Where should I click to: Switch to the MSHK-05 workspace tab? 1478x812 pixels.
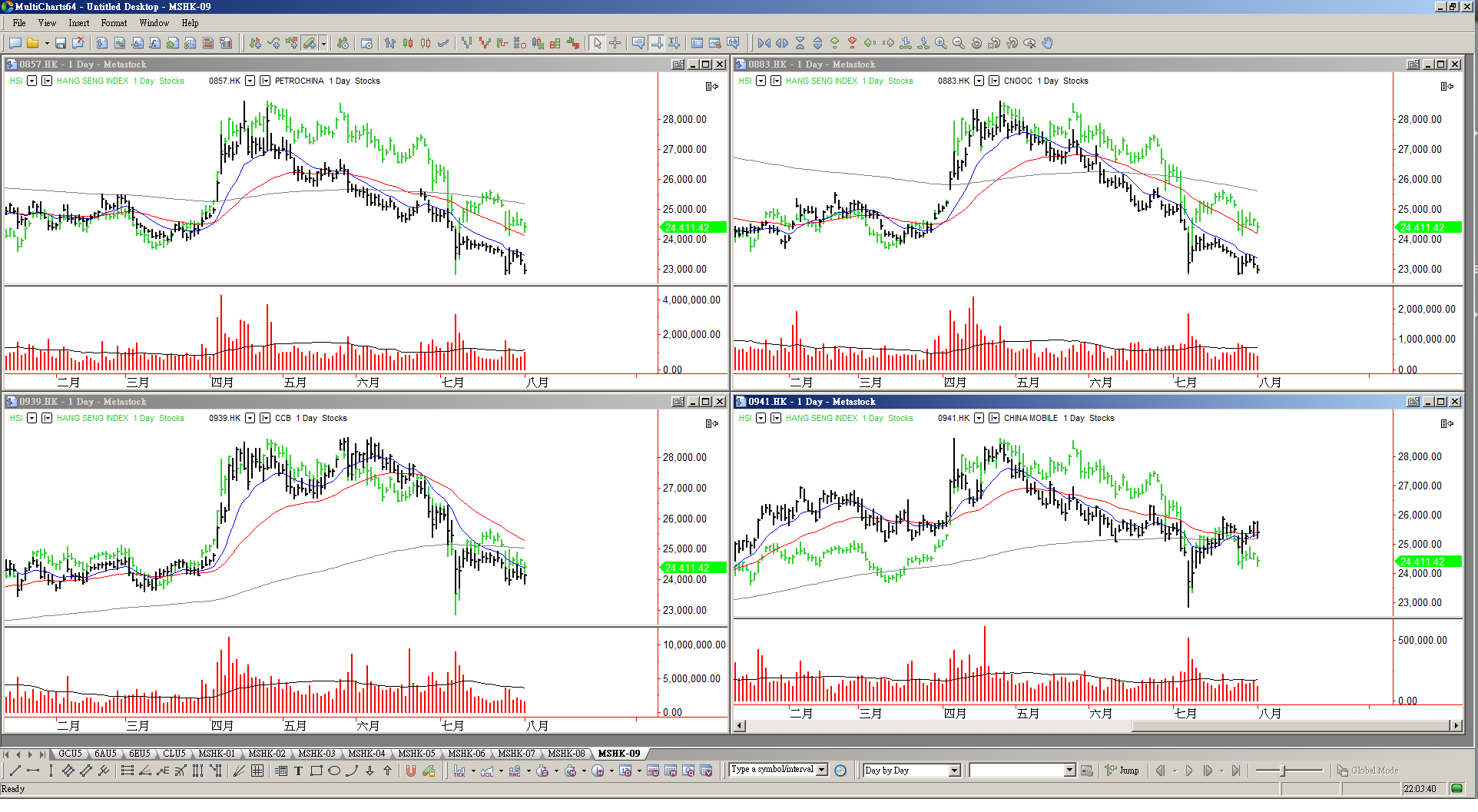(x=416, y=754)
